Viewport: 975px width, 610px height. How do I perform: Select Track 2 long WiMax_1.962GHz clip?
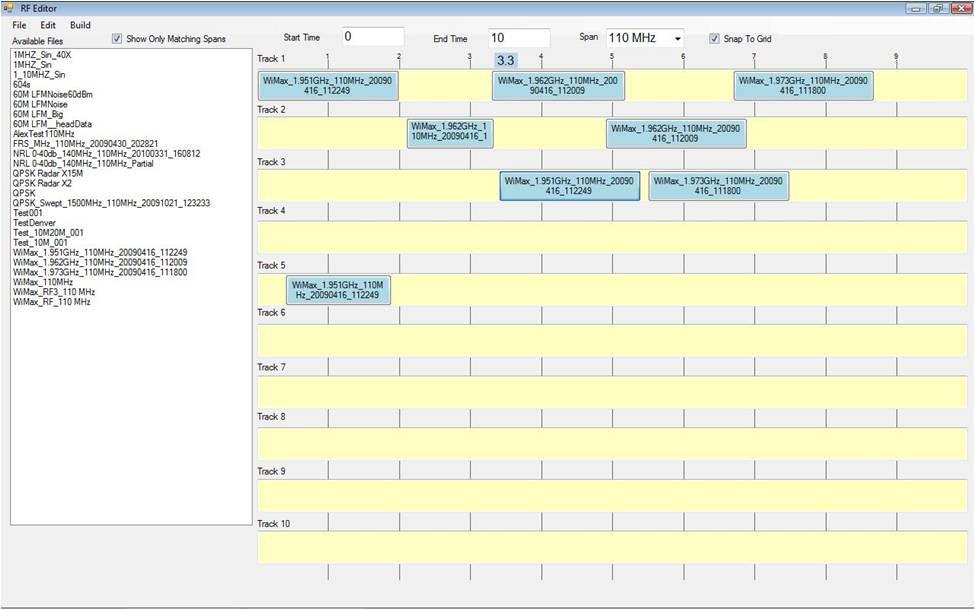pos(676,133)
